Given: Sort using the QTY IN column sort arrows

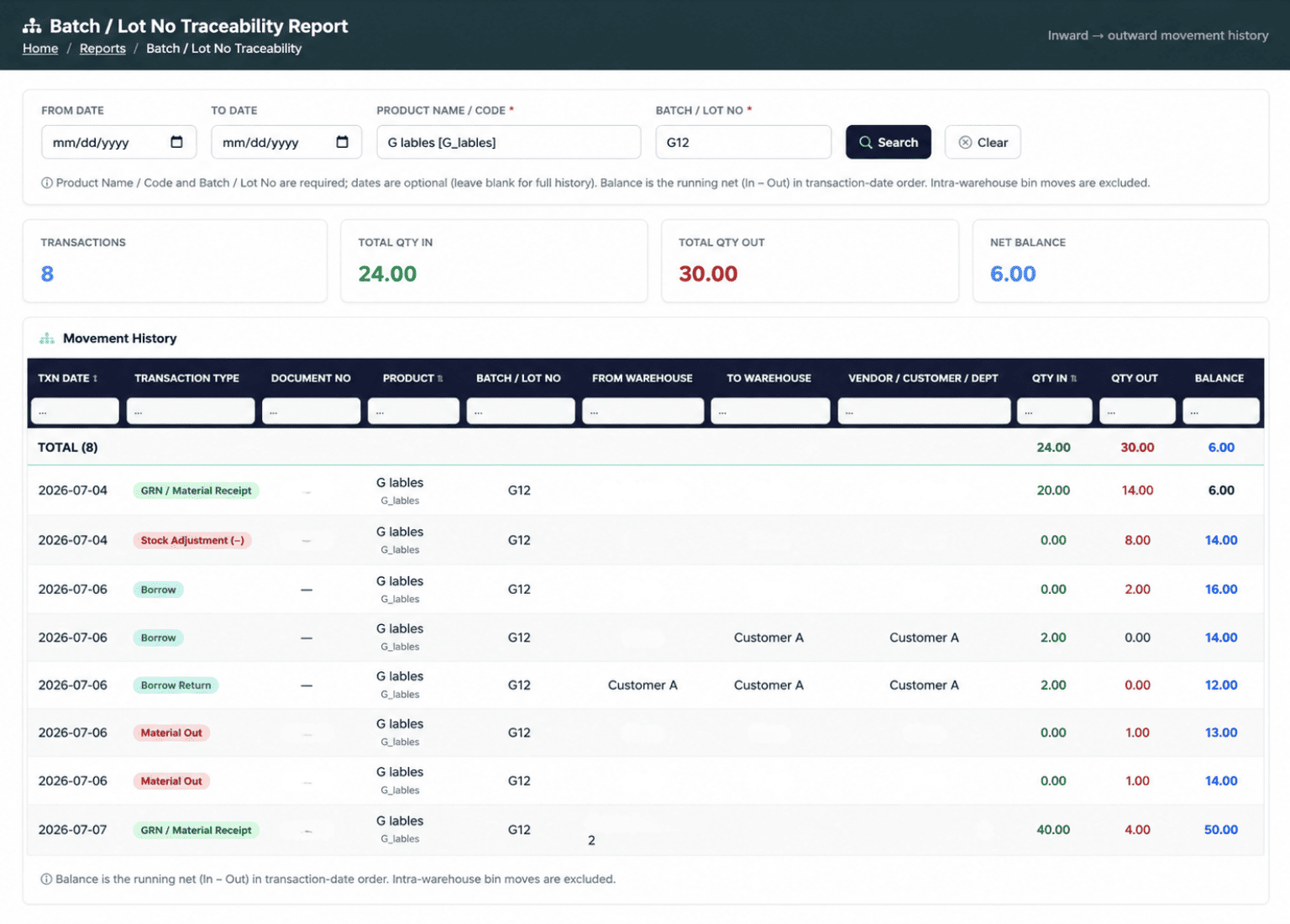Looking at the screenshot, I should coord(1073,379).
